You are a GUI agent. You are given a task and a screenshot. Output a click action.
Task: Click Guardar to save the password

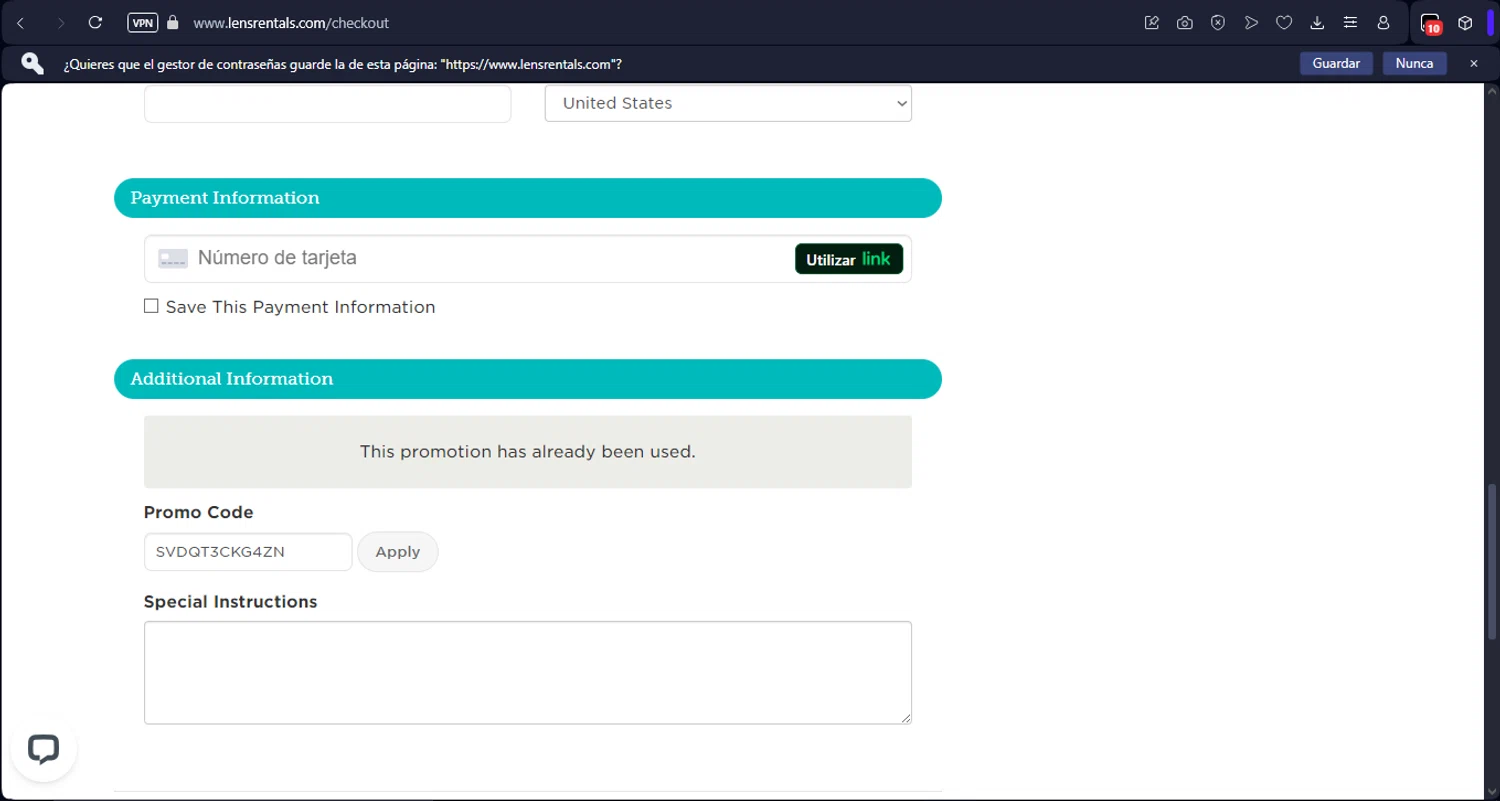click(x=1336, y=64)
